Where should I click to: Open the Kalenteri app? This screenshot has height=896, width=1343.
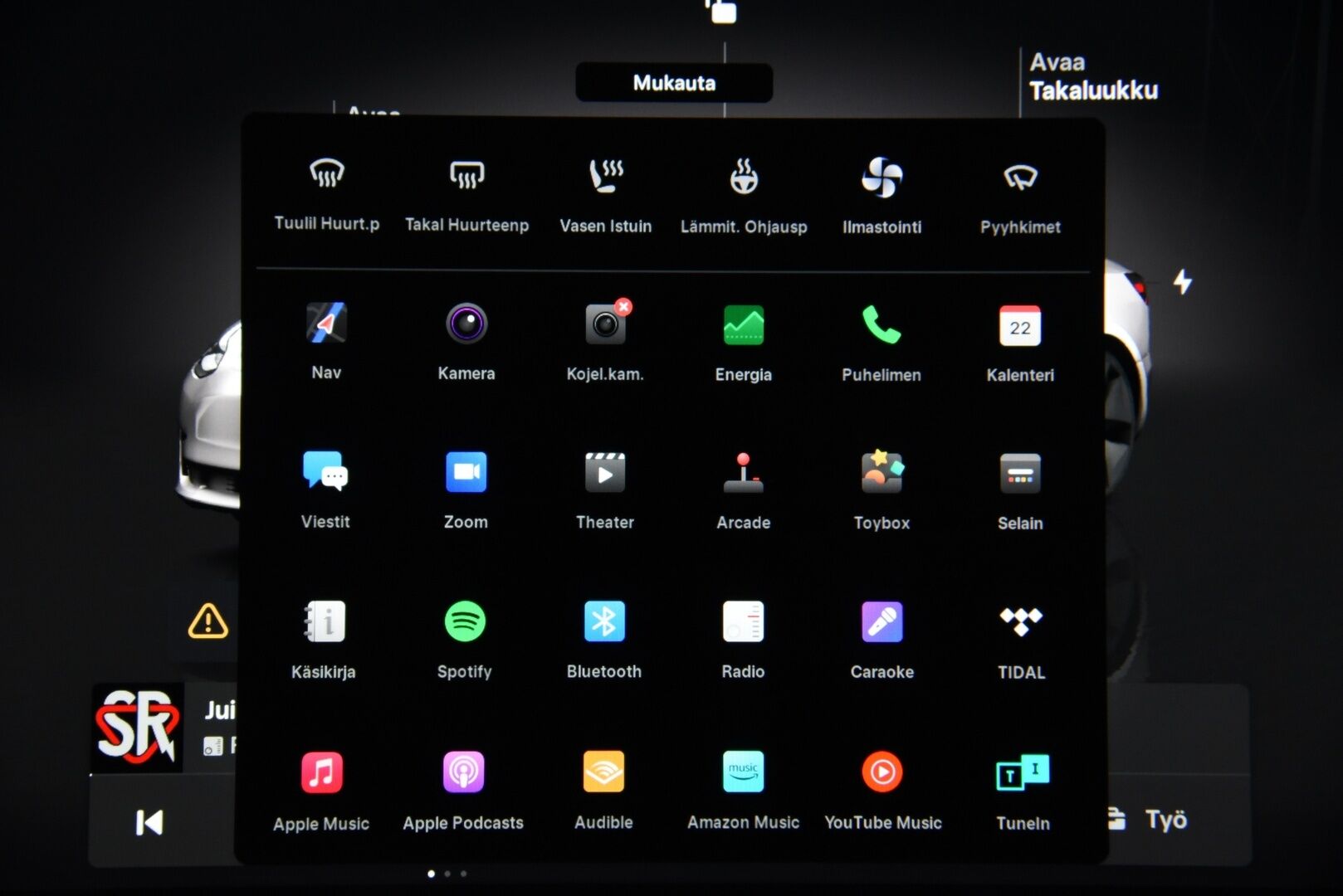coord(1020,343)
